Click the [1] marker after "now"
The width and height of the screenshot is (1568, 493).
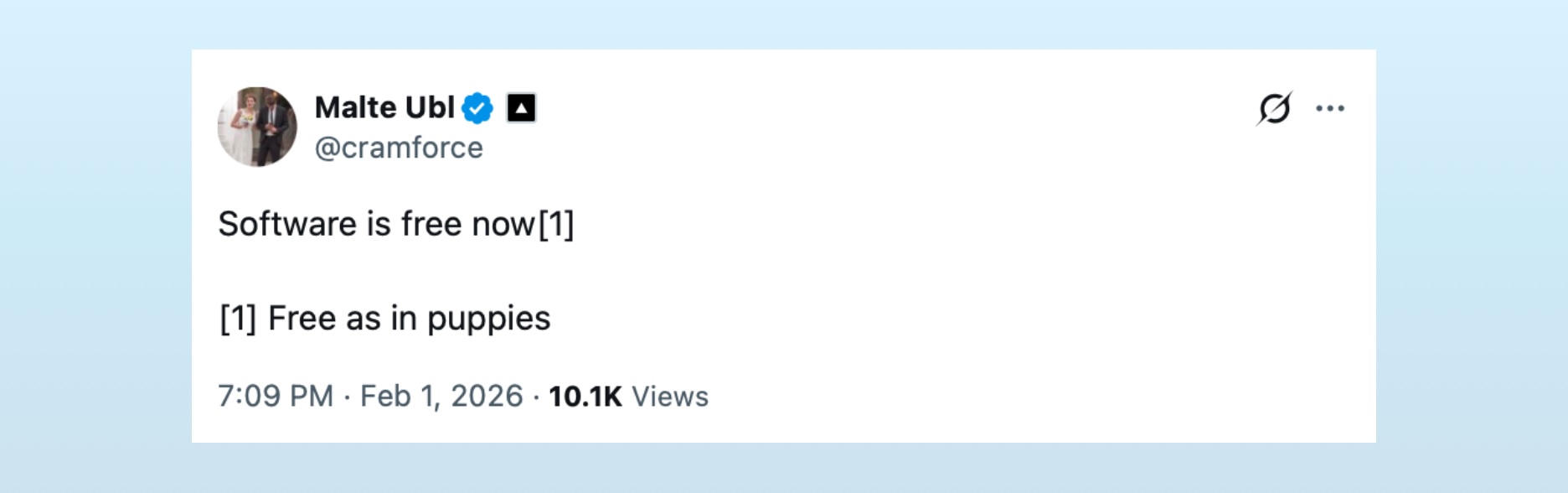coord(556,224)
